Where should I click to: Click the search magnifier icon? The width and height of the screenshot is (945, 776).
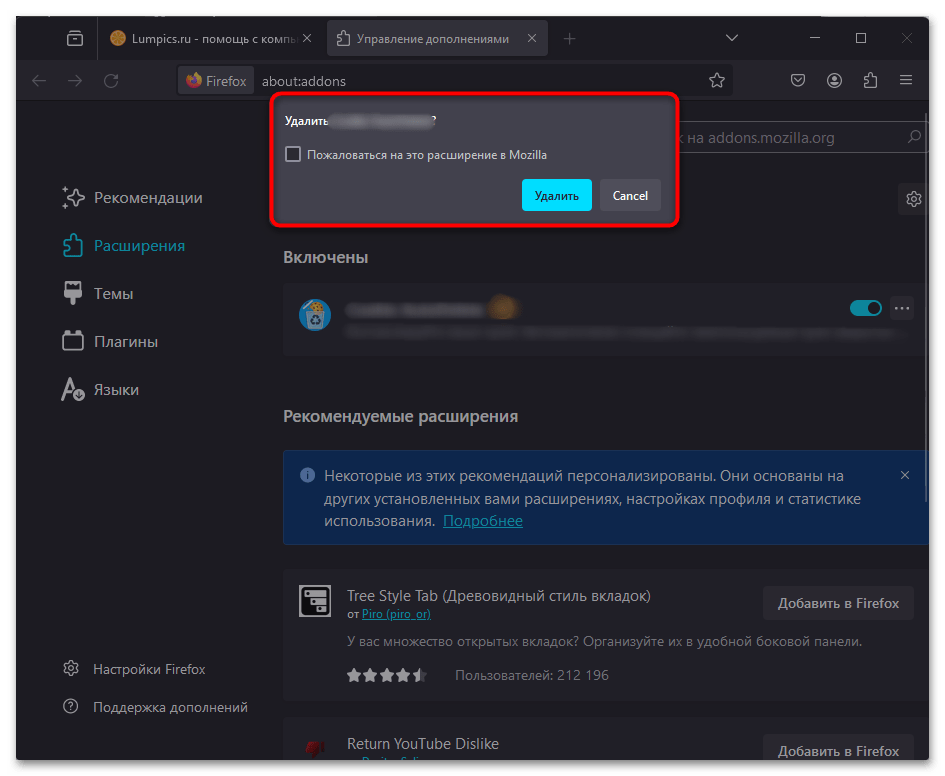(914, 137)
